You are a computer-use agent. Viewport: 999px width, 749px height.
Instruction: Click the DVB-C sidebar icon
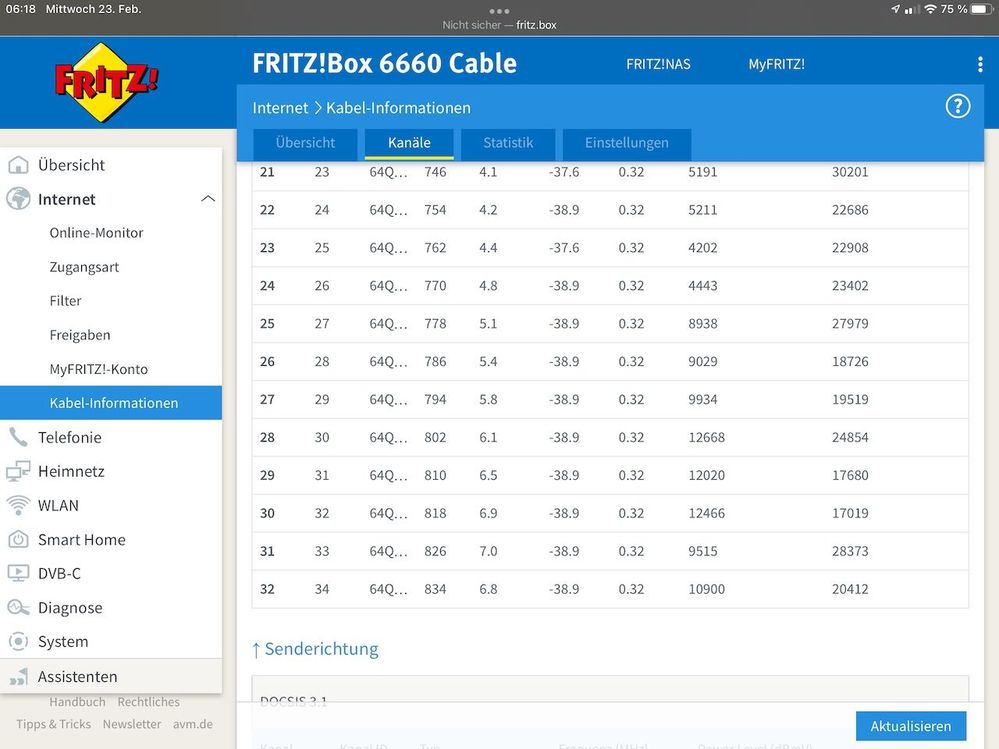pyautogui.click(x=19, y=573)
